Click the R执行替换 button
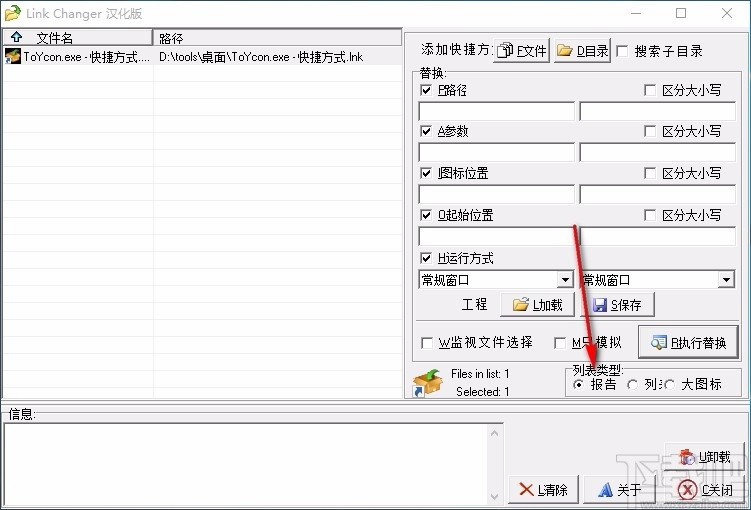 click(688, 342)
